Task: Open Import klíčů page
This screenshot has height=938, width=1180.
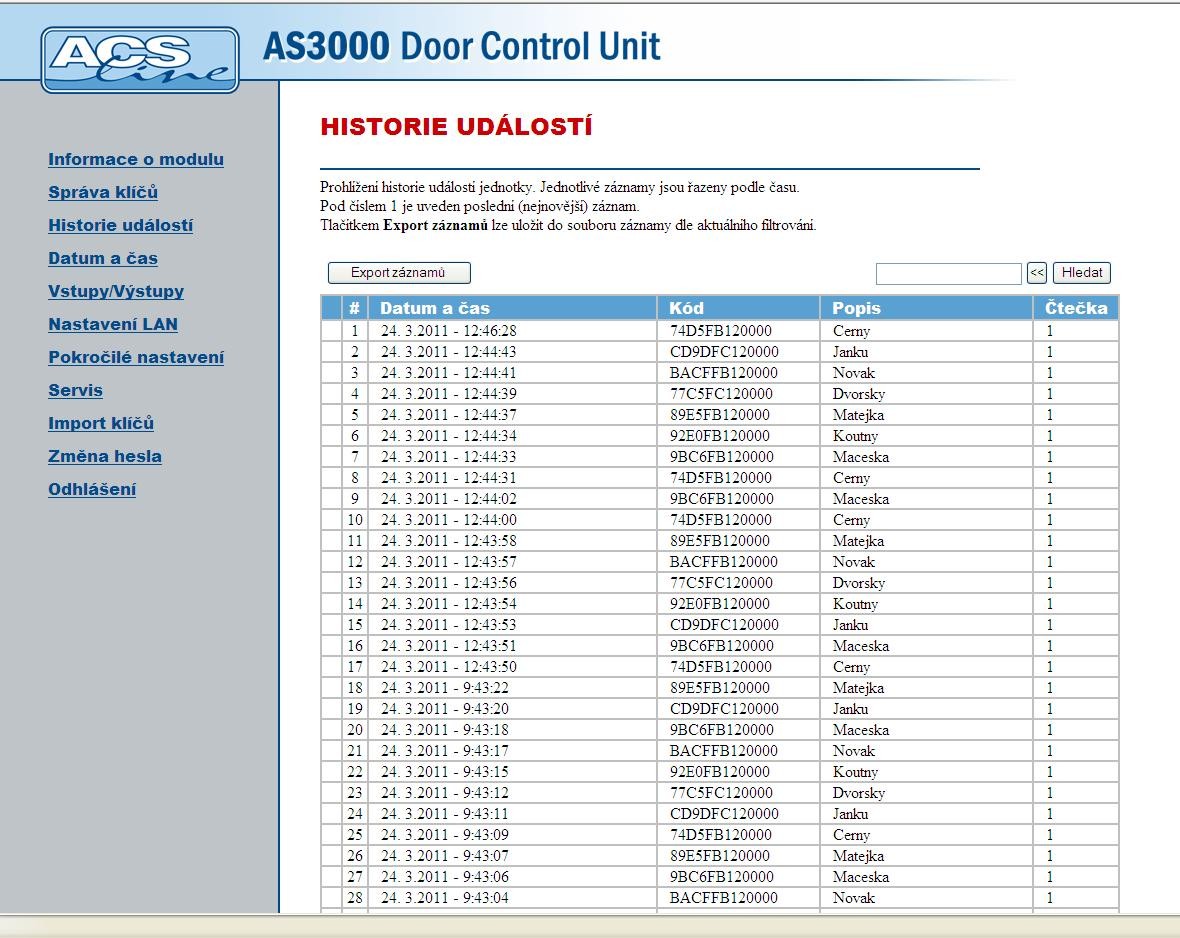Action: pos(101,424)
